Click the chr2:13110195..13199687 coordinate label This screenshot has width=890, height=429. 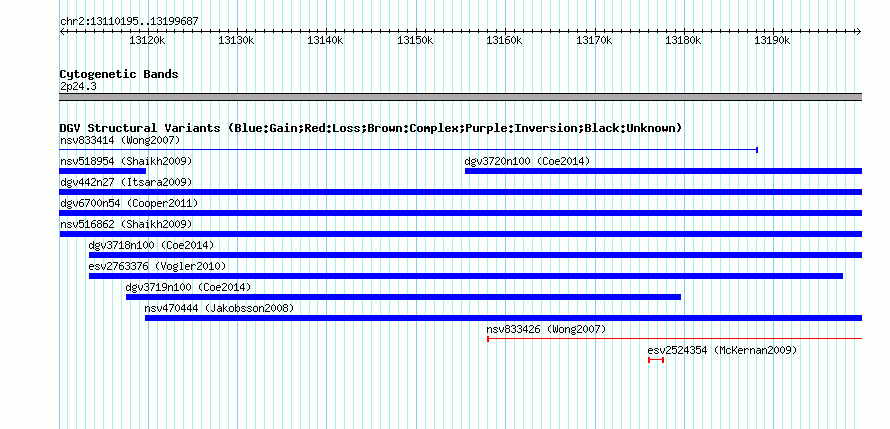[129, 21]
